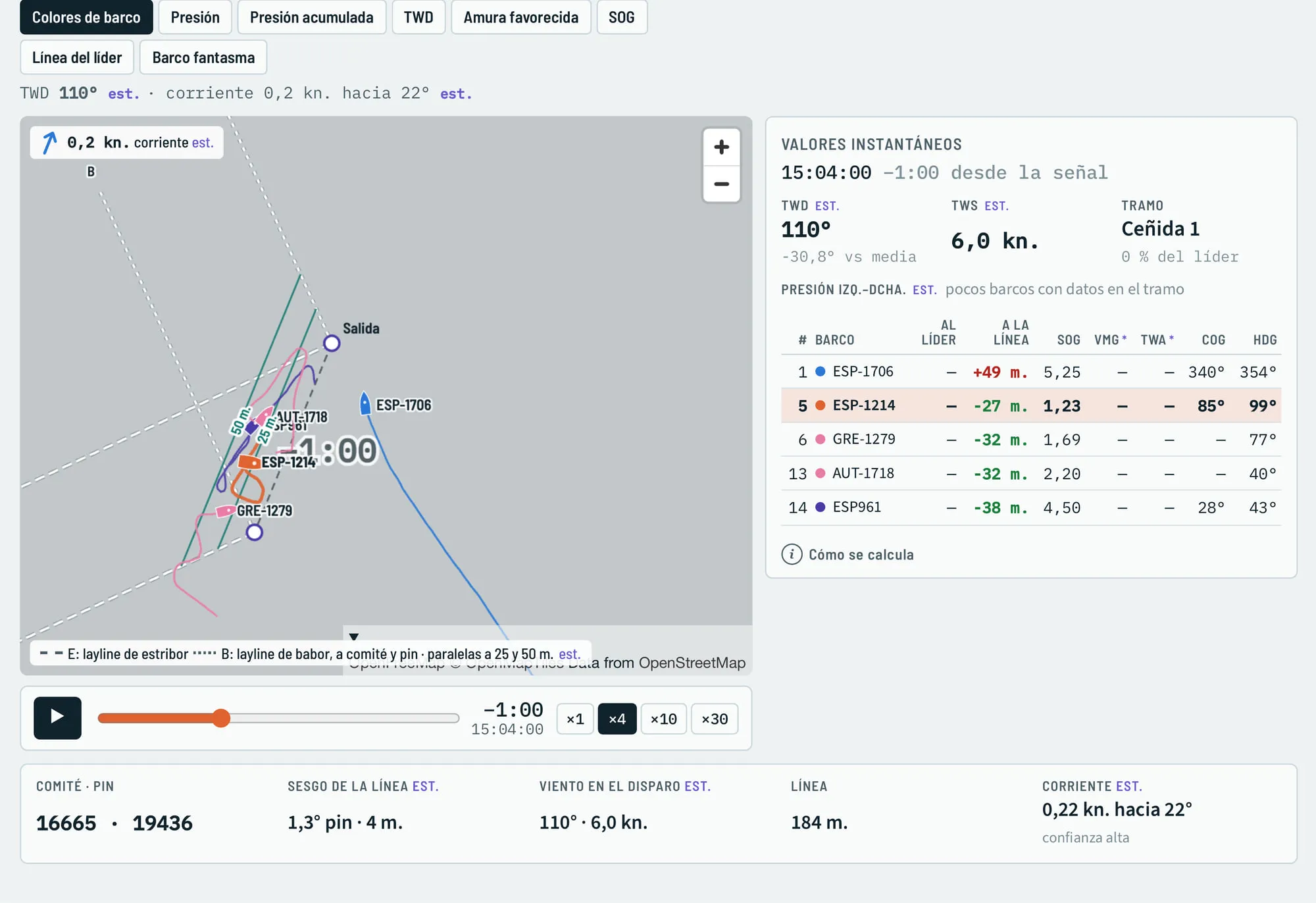This screenshot has width=1316, height=903.
Task: Click the purple dot beside ESP961 row
Action: pos(821,507)
